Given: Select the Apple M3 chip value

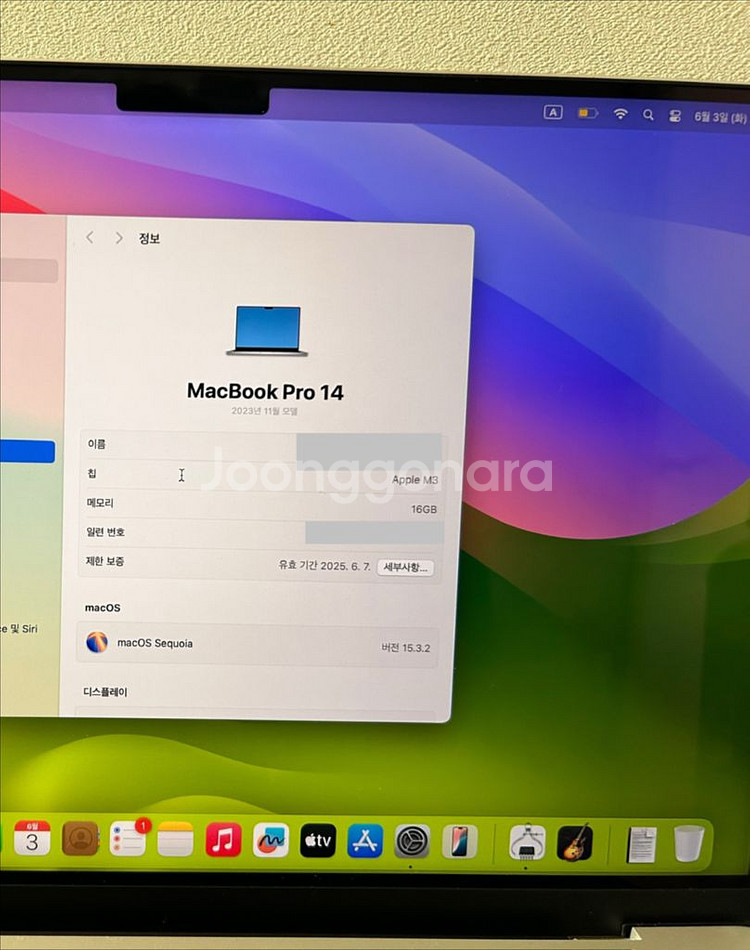Looking at the screenshot, I should click(x=415, y=480).
